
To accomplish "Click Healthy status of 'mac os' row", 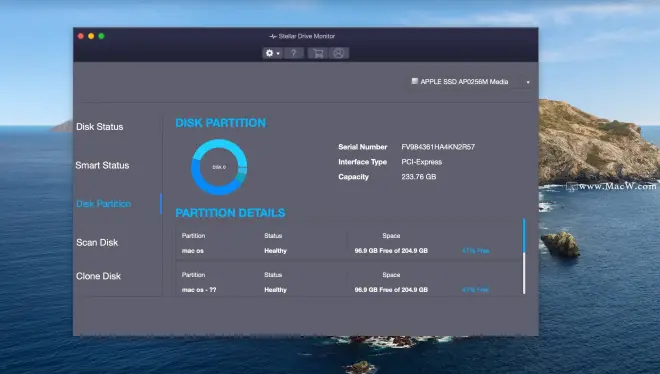I will pyautogui.click(x=276, y=251).
